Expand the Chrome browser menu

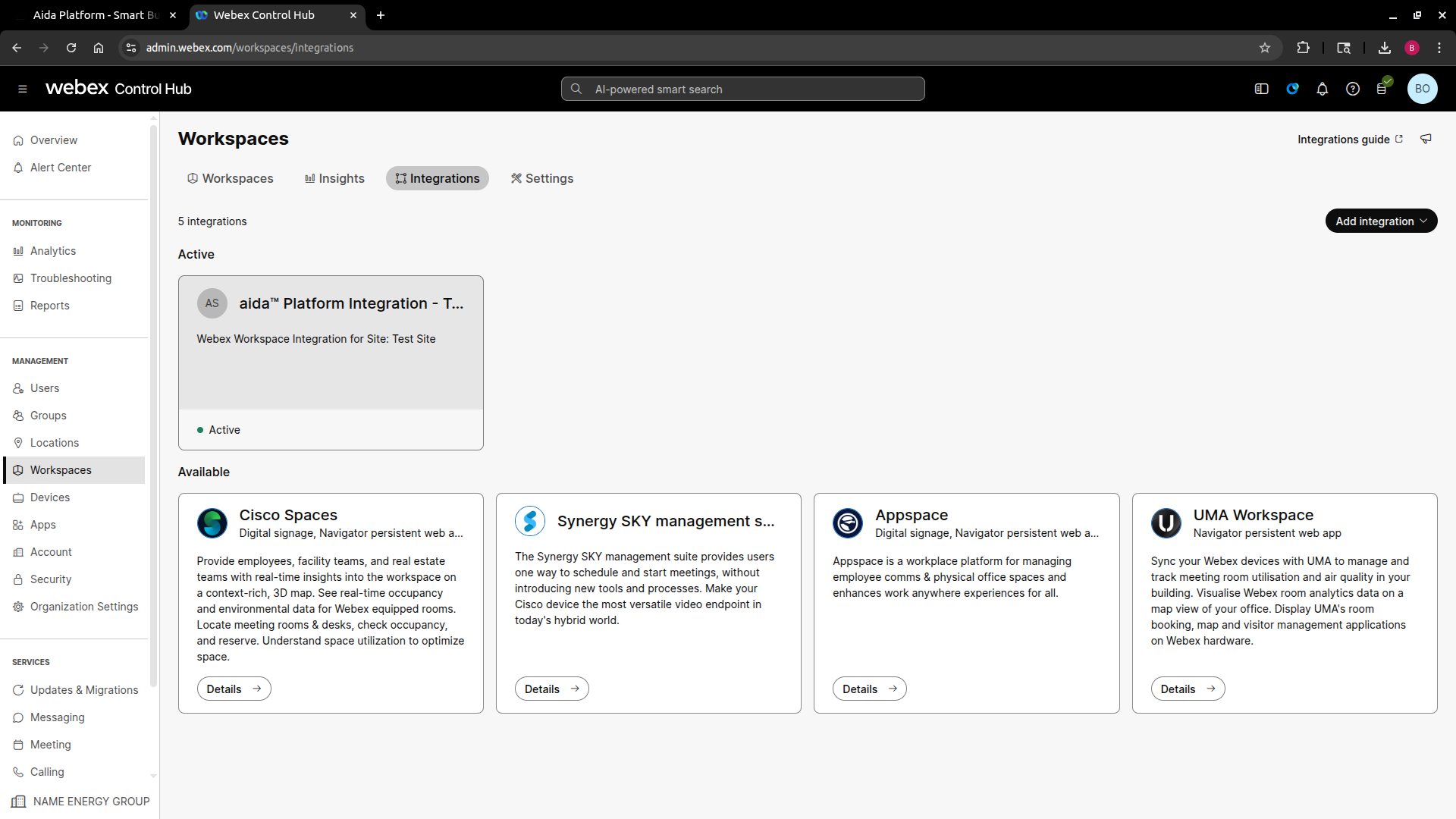click(1439, 47)
